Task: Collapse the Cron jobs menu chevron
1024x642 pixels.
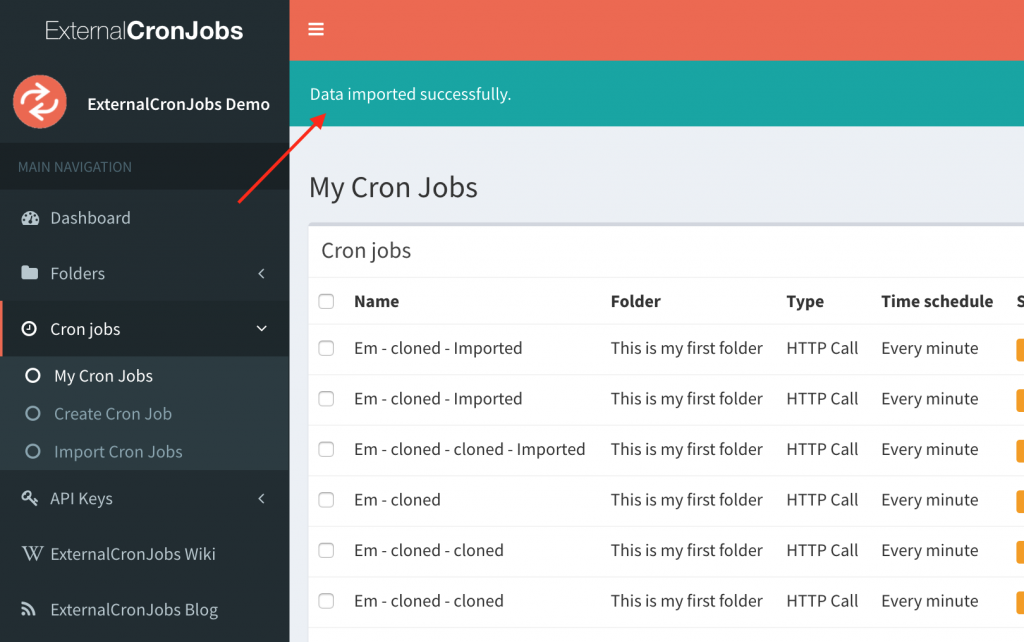Action: tap(261, 329)
